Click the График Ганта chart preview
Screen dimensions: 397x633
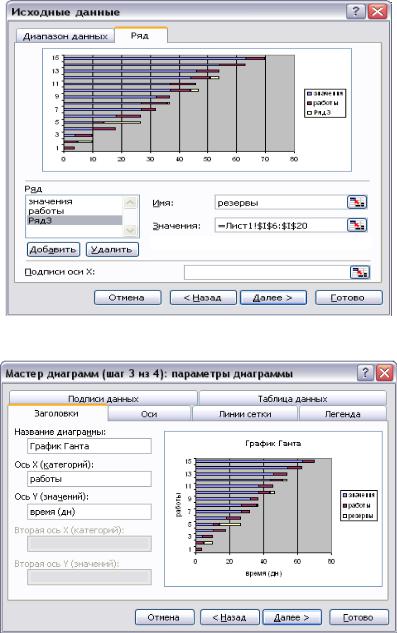click(273, 509)
